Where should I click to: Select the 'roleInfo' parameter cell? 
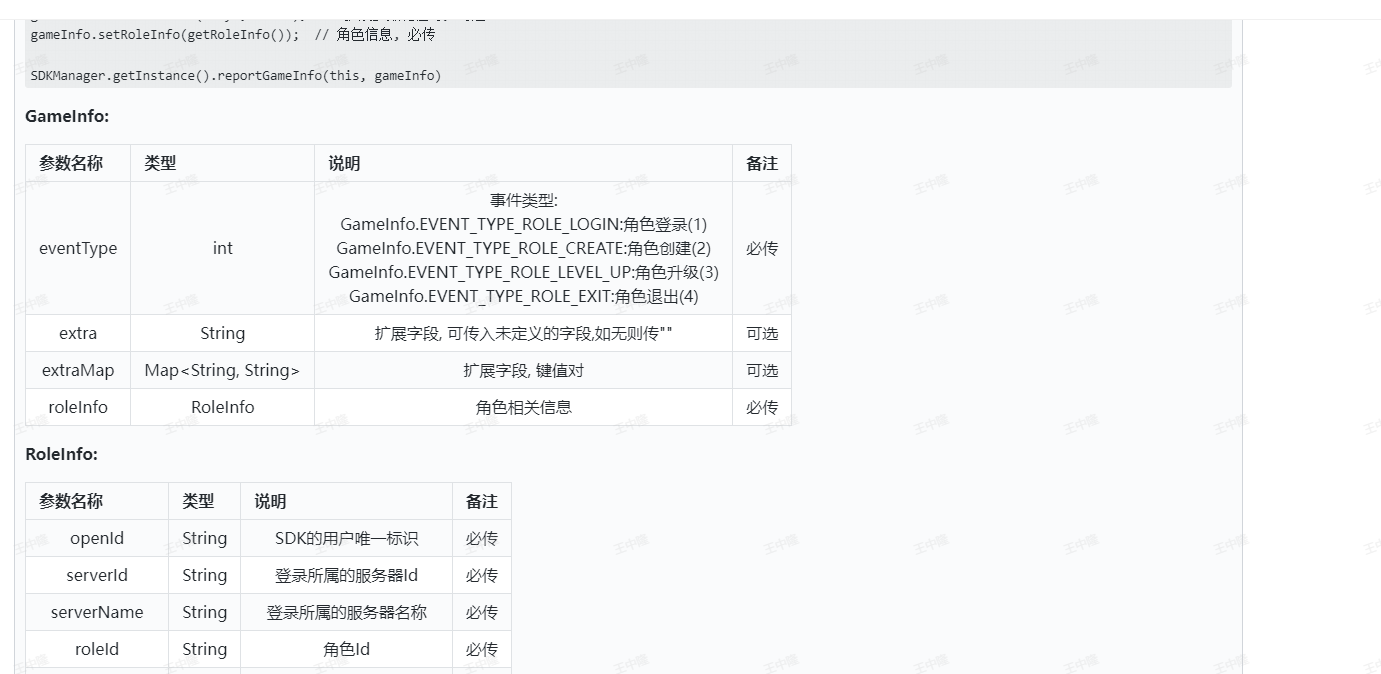click(78, 407)
